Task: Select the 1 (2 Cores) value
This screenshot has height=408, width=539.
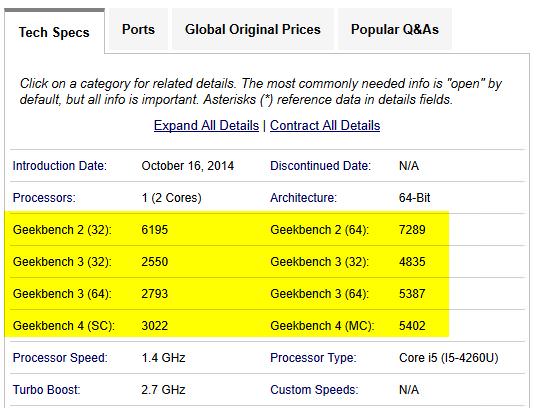Action: point(172,198)
